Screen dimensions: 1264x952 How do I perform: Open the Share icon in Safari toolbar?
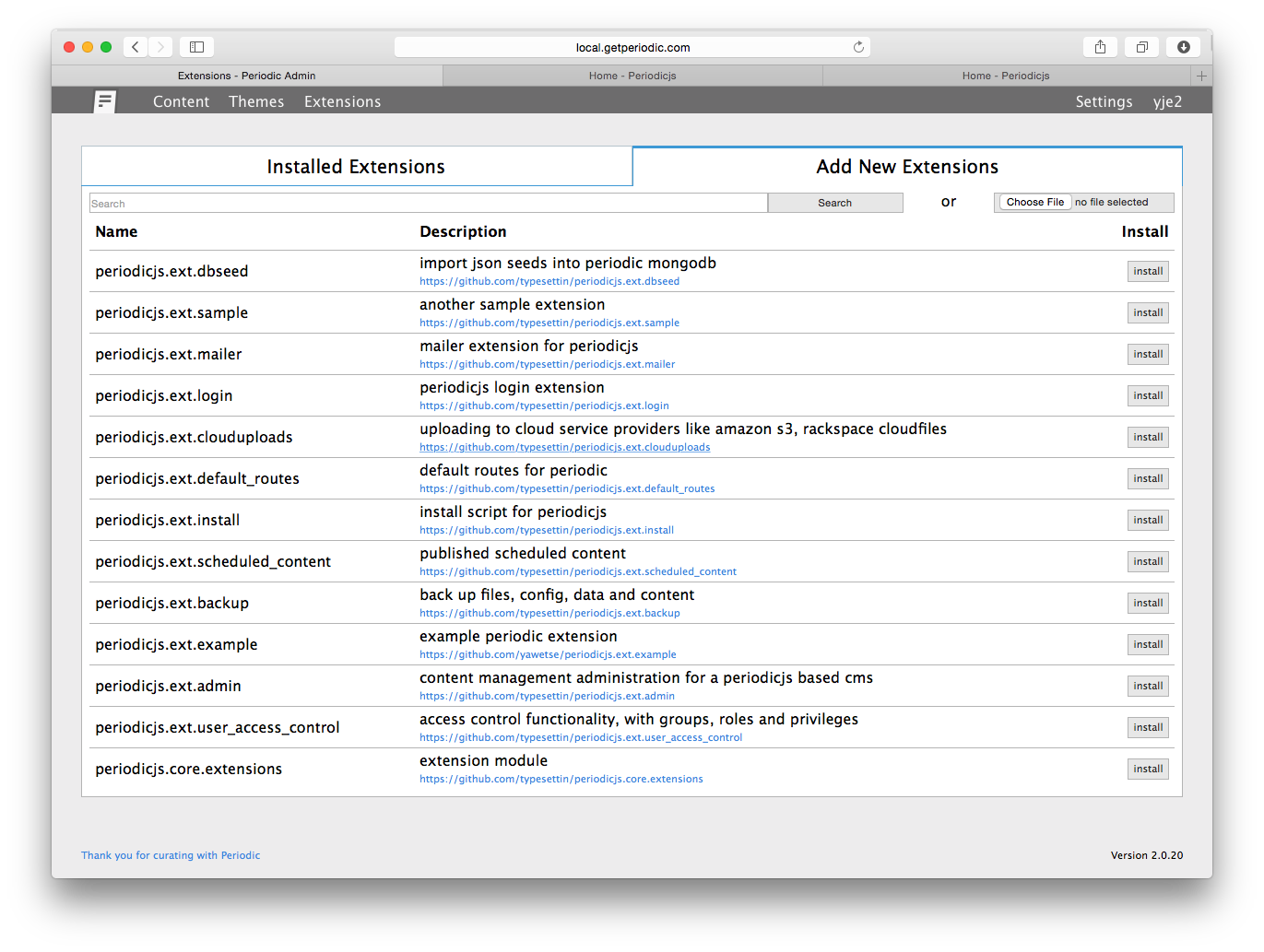click(1100, 47)
